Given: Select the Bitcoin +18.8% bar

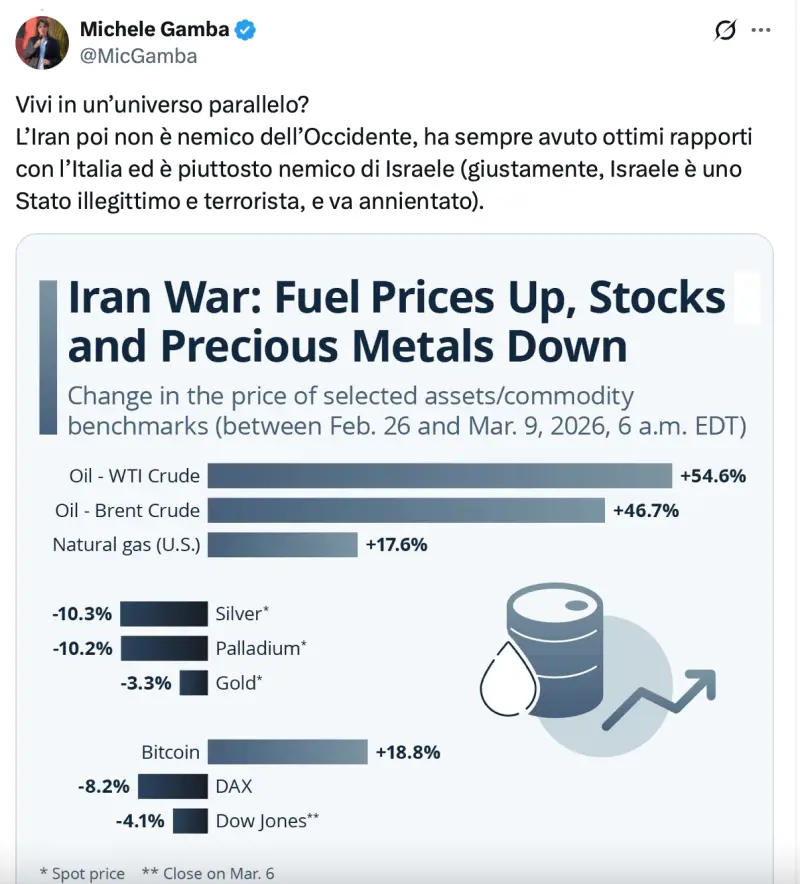Looking at the screenshot, I should (287, 752).
